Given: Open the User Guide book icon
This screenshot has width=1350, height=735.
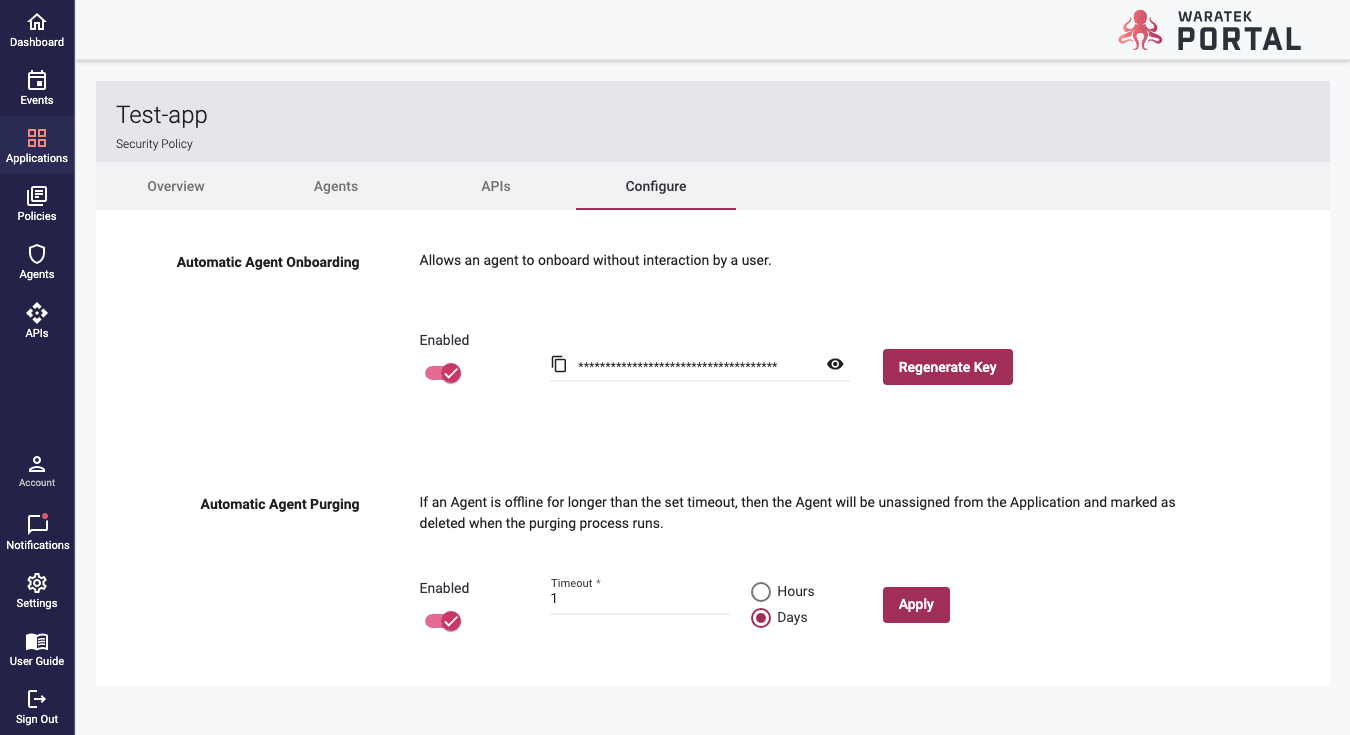Looking at the screenshot, I should point(37,648).
